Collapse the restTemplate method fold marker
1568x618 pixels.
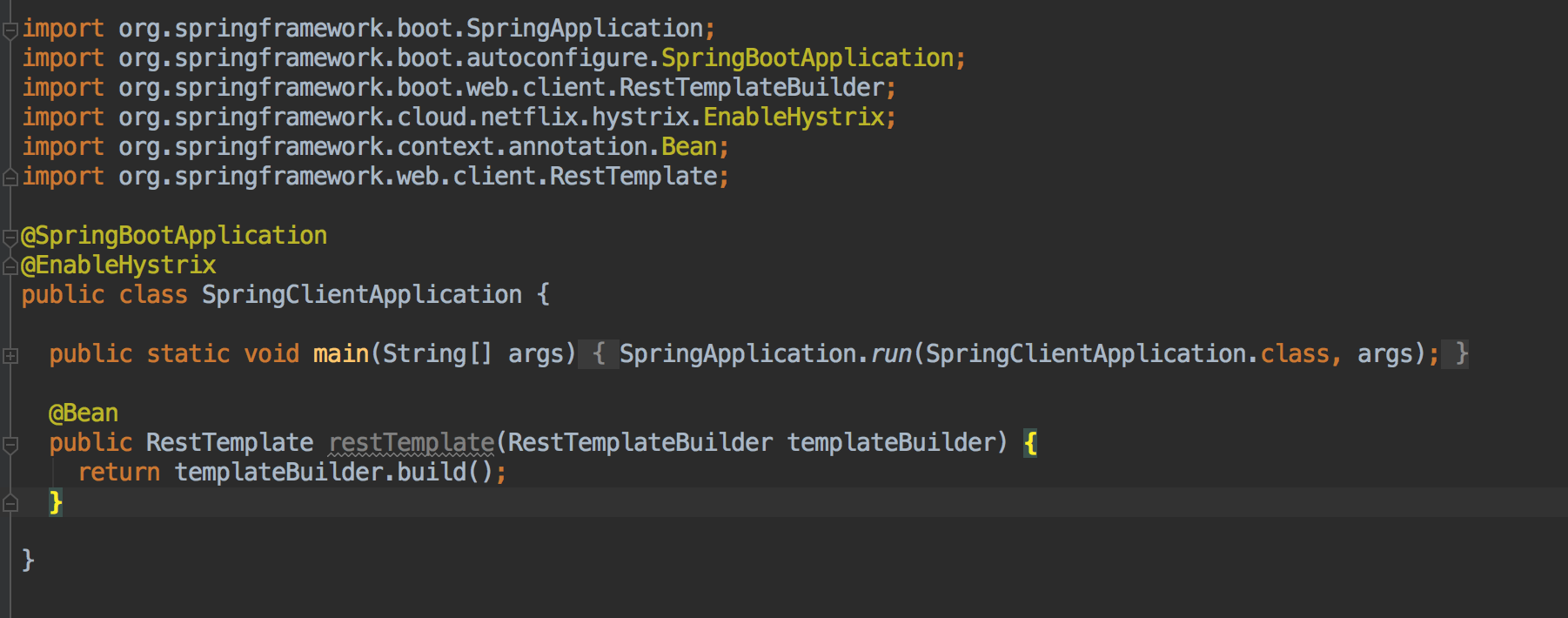click(10, 445)
